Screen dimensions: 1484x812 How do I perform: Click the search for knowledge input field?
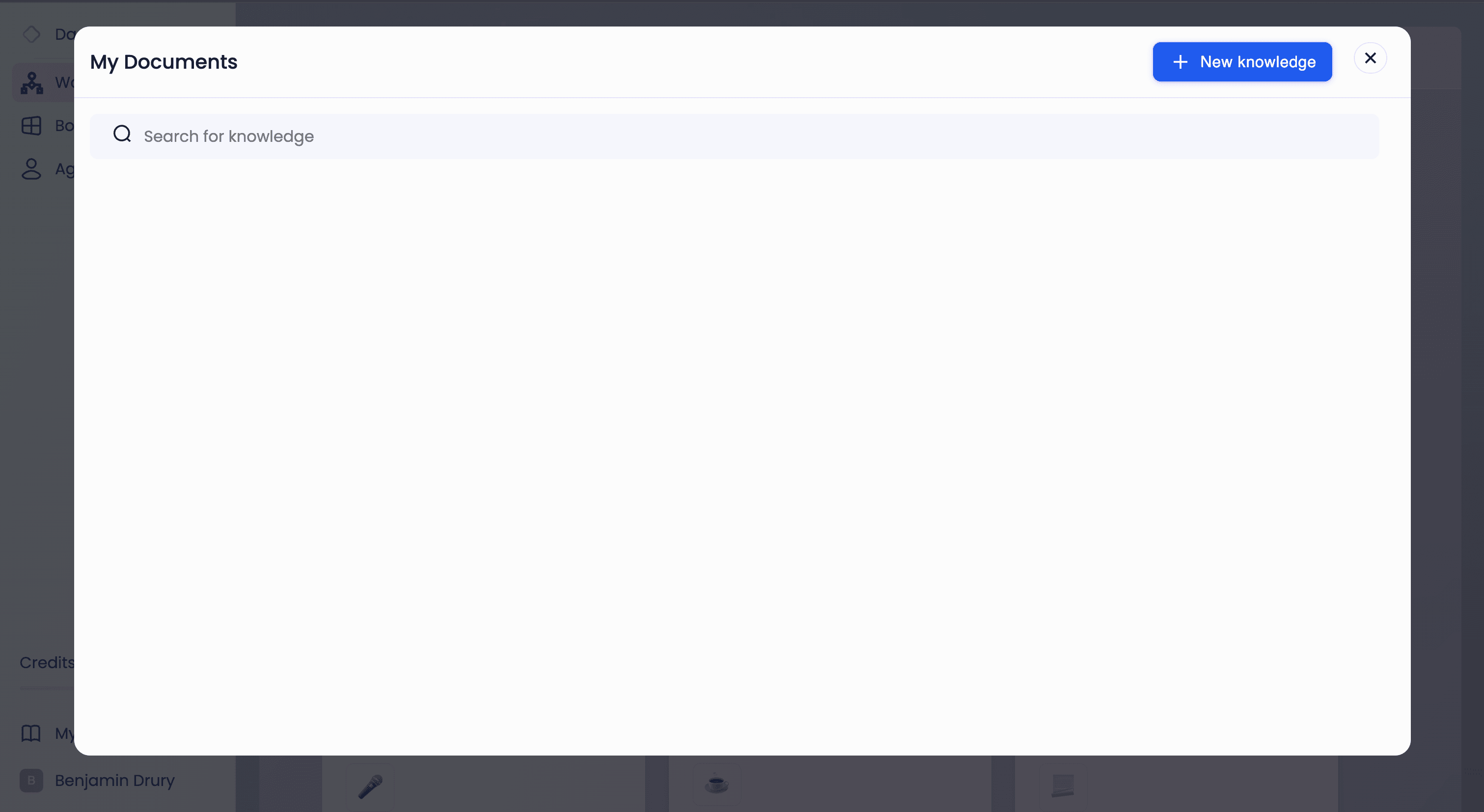tap(735, 136)
